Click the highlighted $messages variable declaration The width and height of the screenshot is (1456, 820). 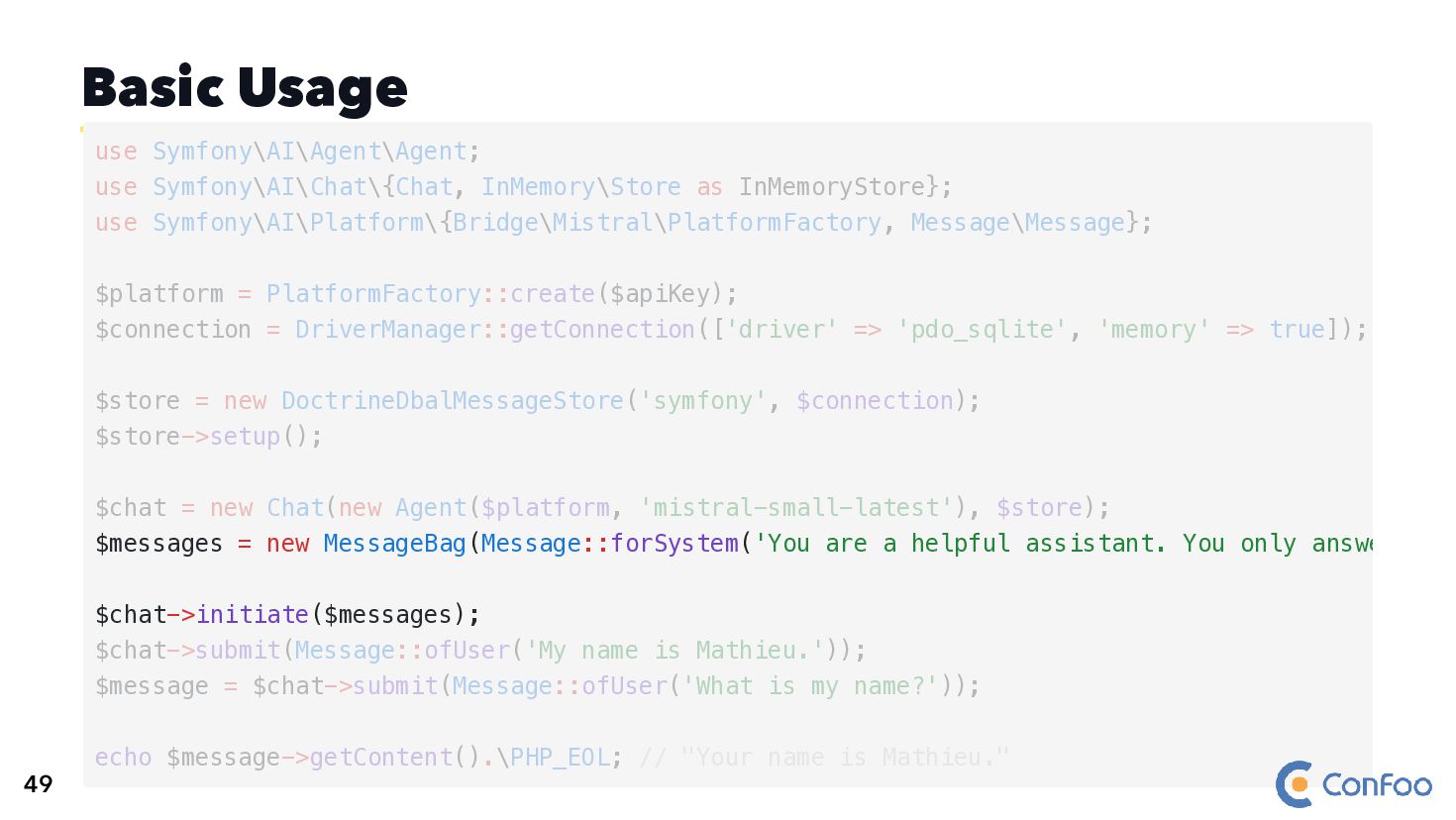158,544
